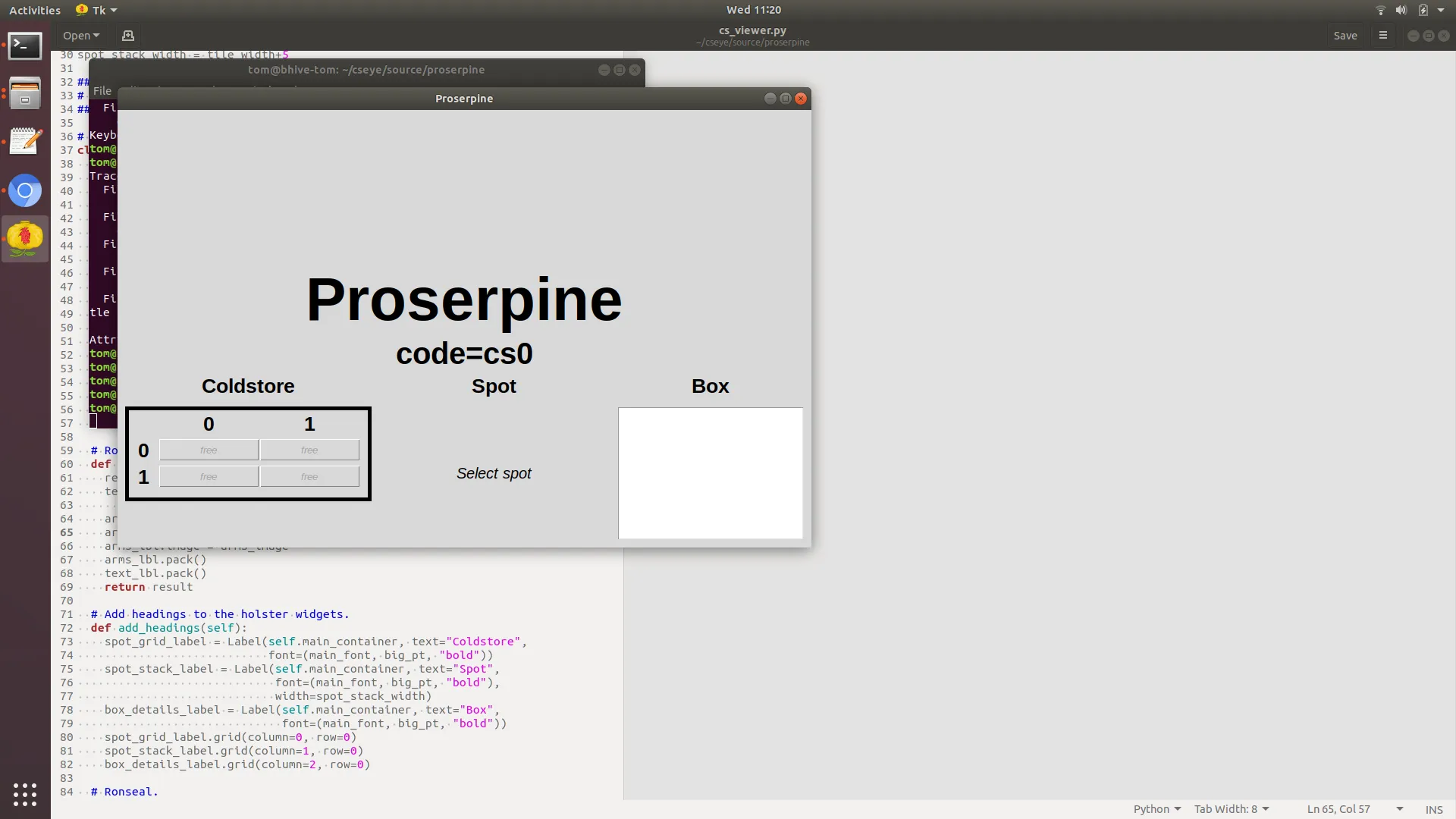Click the volume icon in top bar
1456x819 pixels.
coord(1401,10)
